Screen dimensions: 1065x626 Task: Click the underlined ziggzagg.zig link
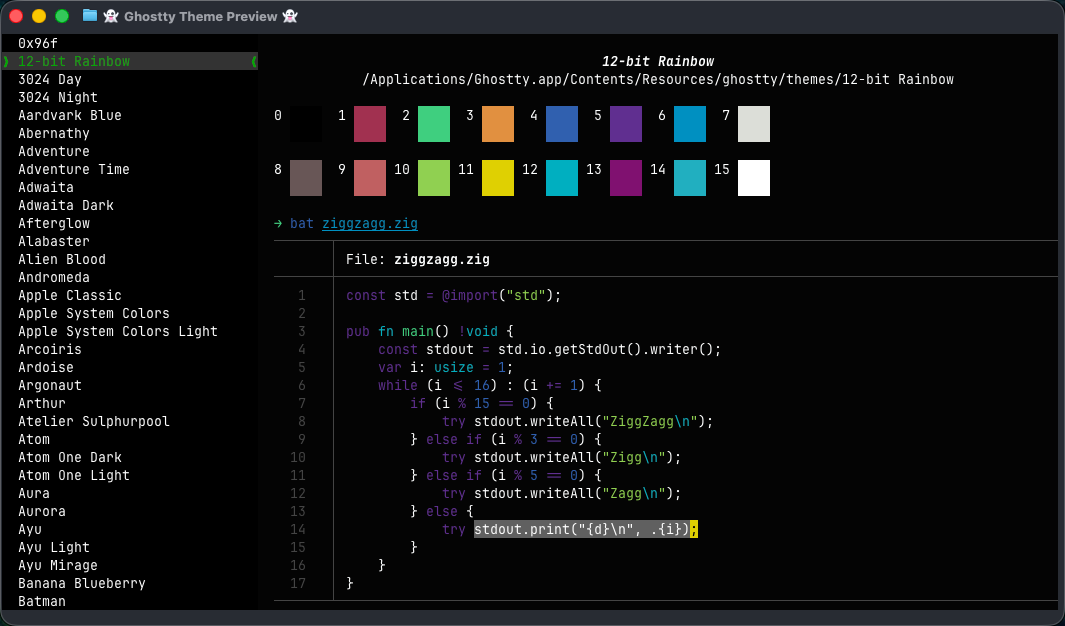pos(370,223)
